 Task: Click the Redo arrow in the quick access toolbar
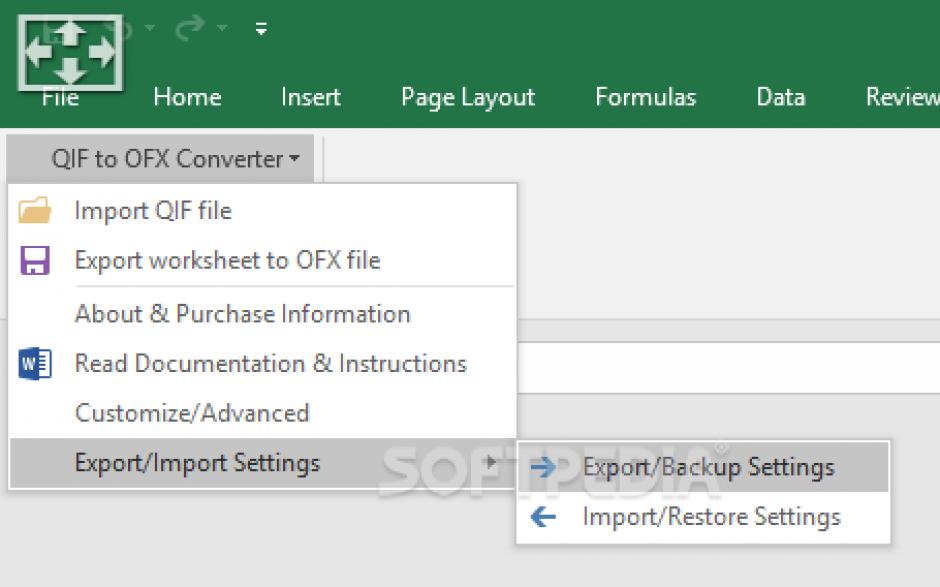click(191, 28)
